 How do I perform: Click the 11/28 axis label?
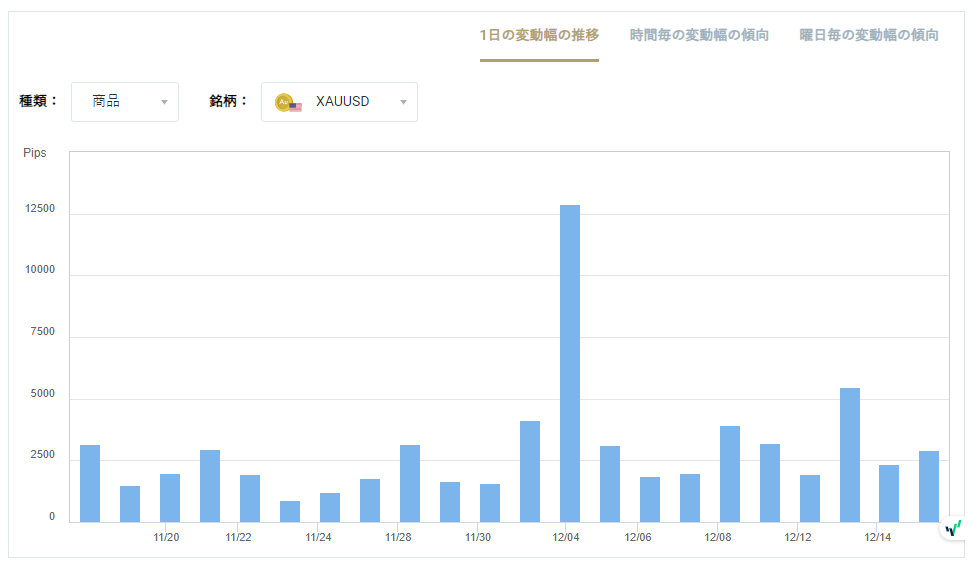[x=398, y=538]
